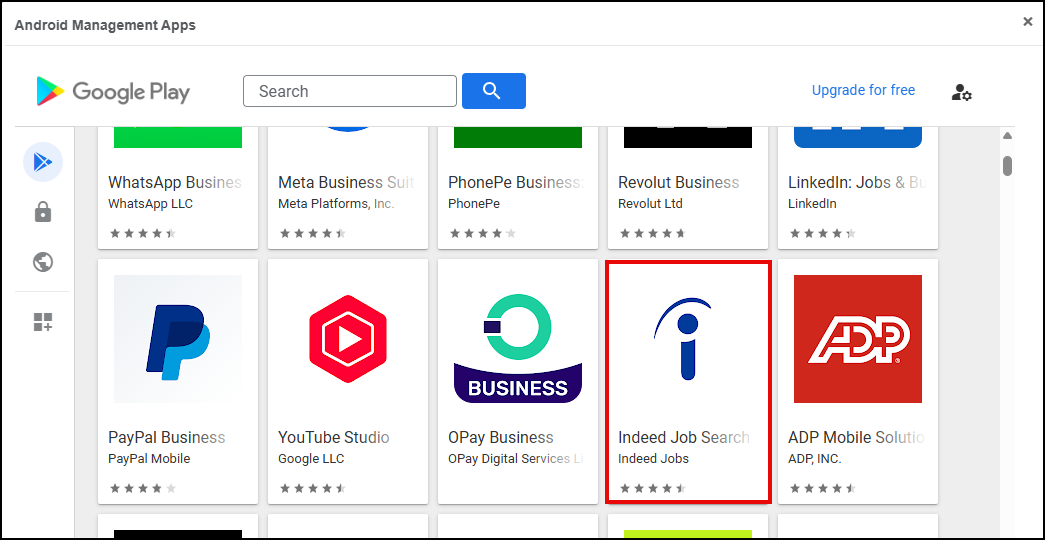
Task: Click the WhatsApp Business title
Action: click(175, 182)
